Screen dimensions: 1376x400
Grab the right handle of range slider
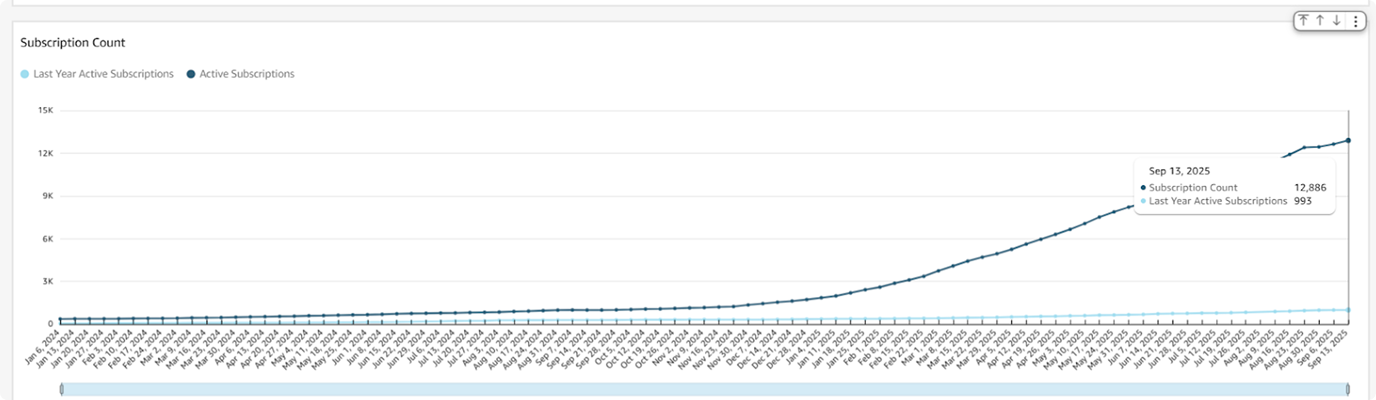[1348, 388]
